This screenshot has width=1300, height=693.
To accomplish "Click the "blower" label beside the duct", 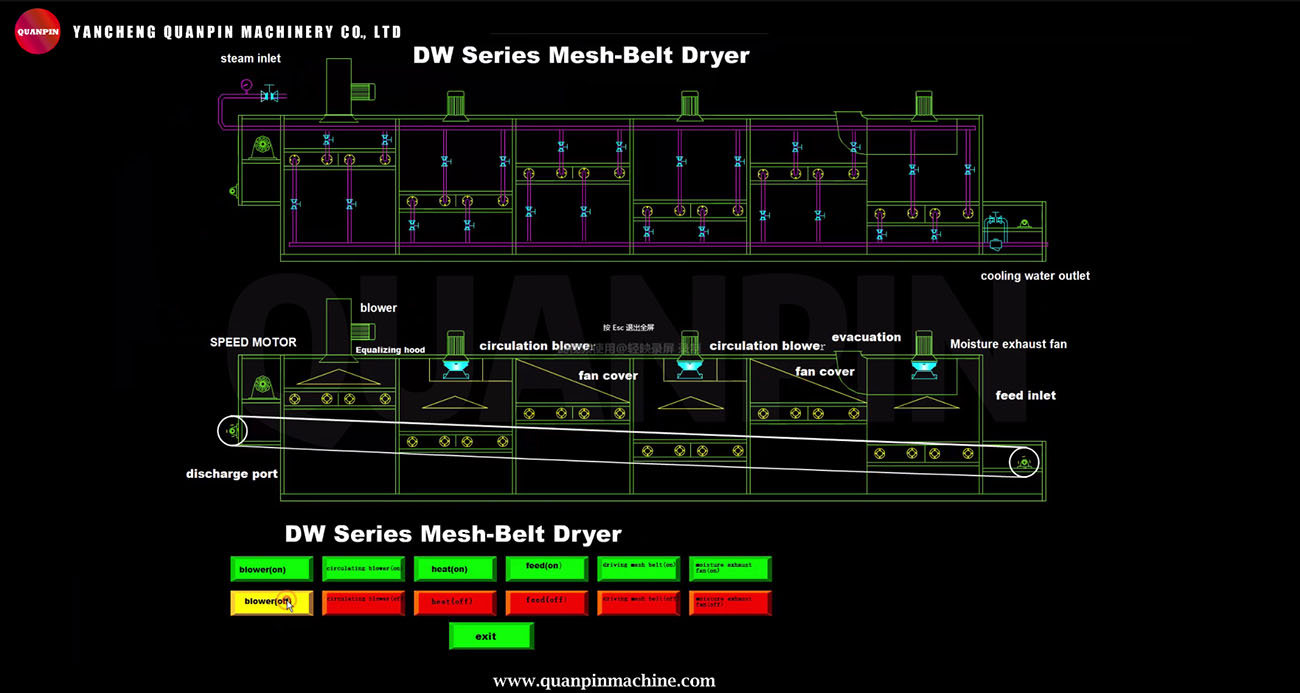I will [378, 308].
